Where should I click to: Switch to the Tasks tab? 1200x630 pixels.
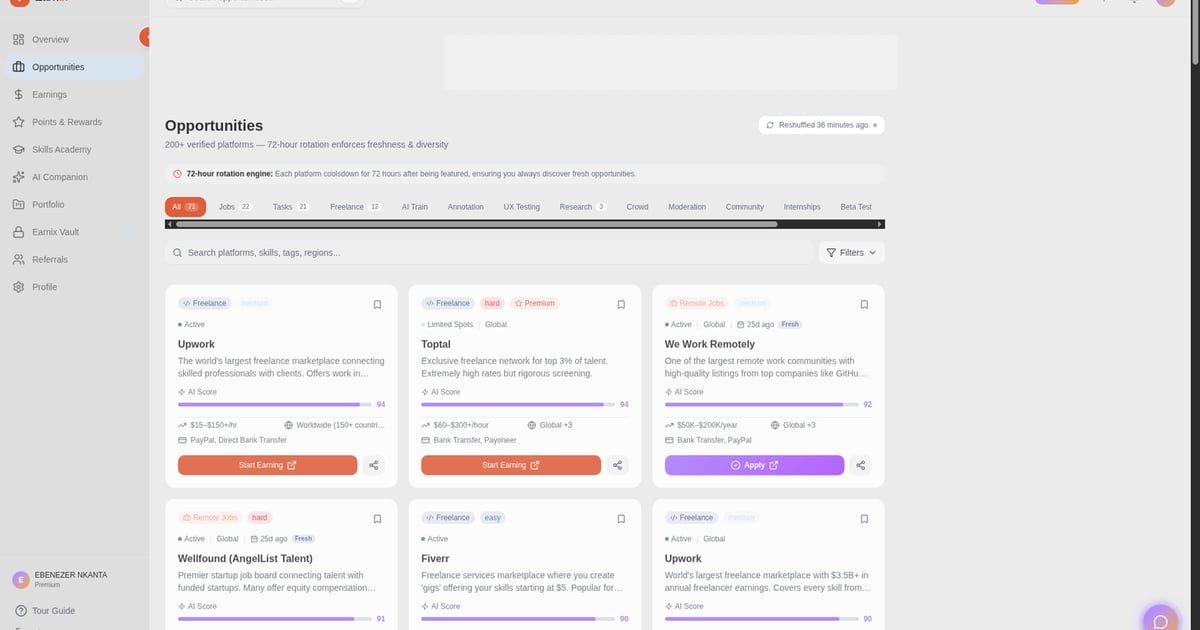(291, 207)
